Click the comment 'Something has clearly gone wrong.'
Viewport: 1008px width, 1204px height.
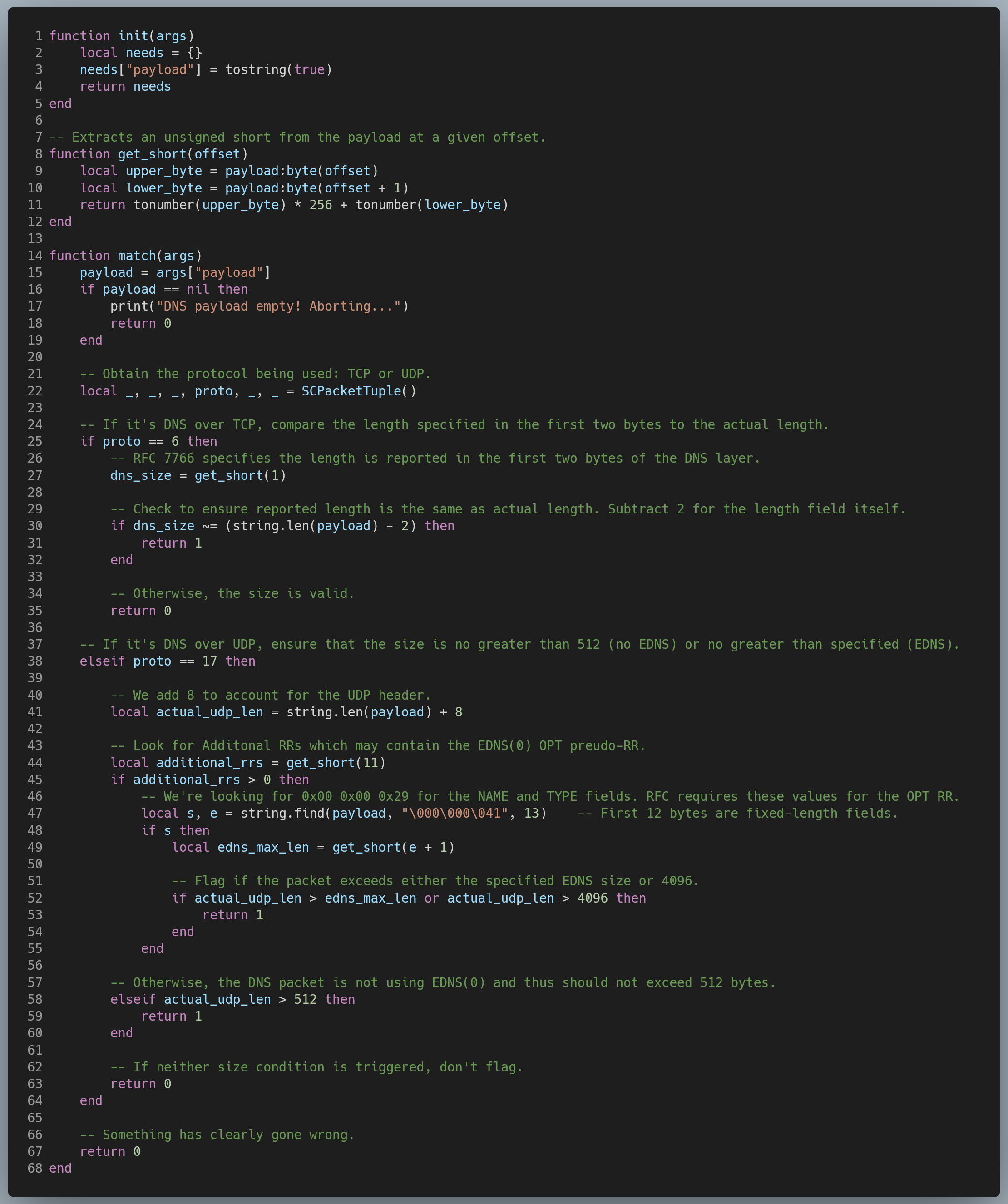(217, 1135)
